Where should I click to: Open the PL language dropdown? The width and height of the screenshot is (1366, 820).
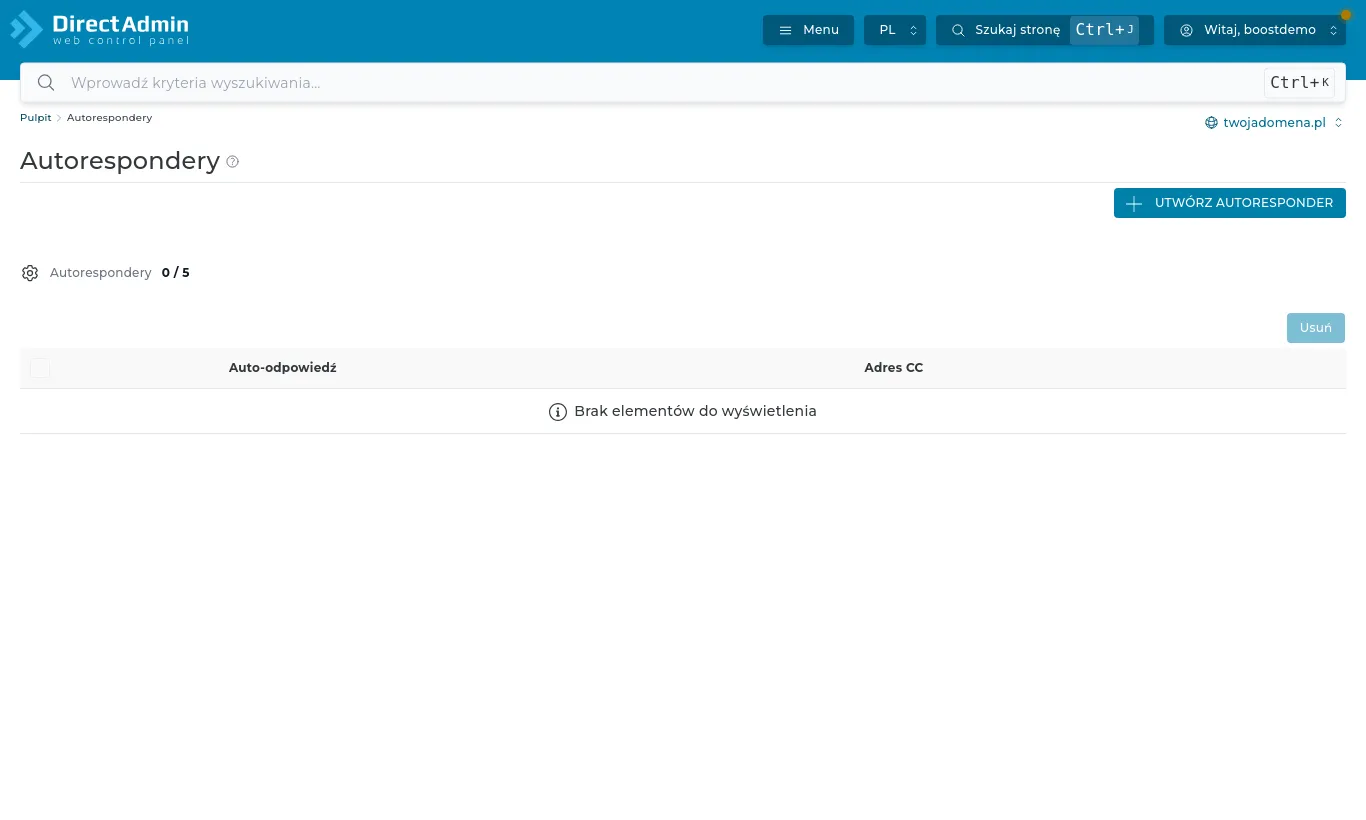[x=895, y=30]
